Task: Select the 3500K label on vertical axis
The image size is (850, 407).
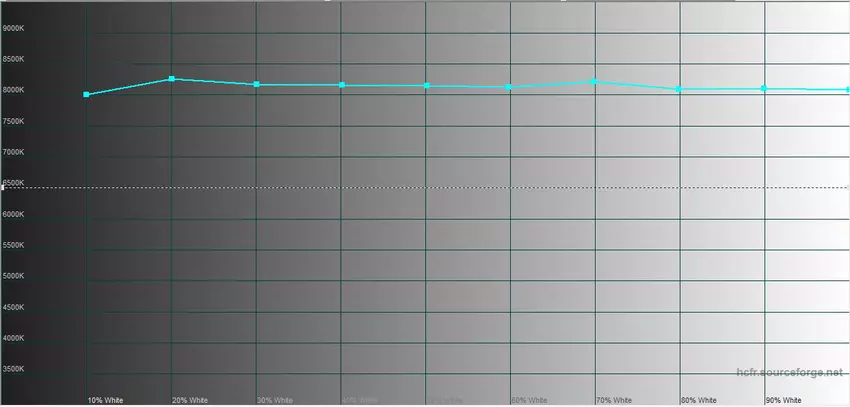Action: (14, 369)
